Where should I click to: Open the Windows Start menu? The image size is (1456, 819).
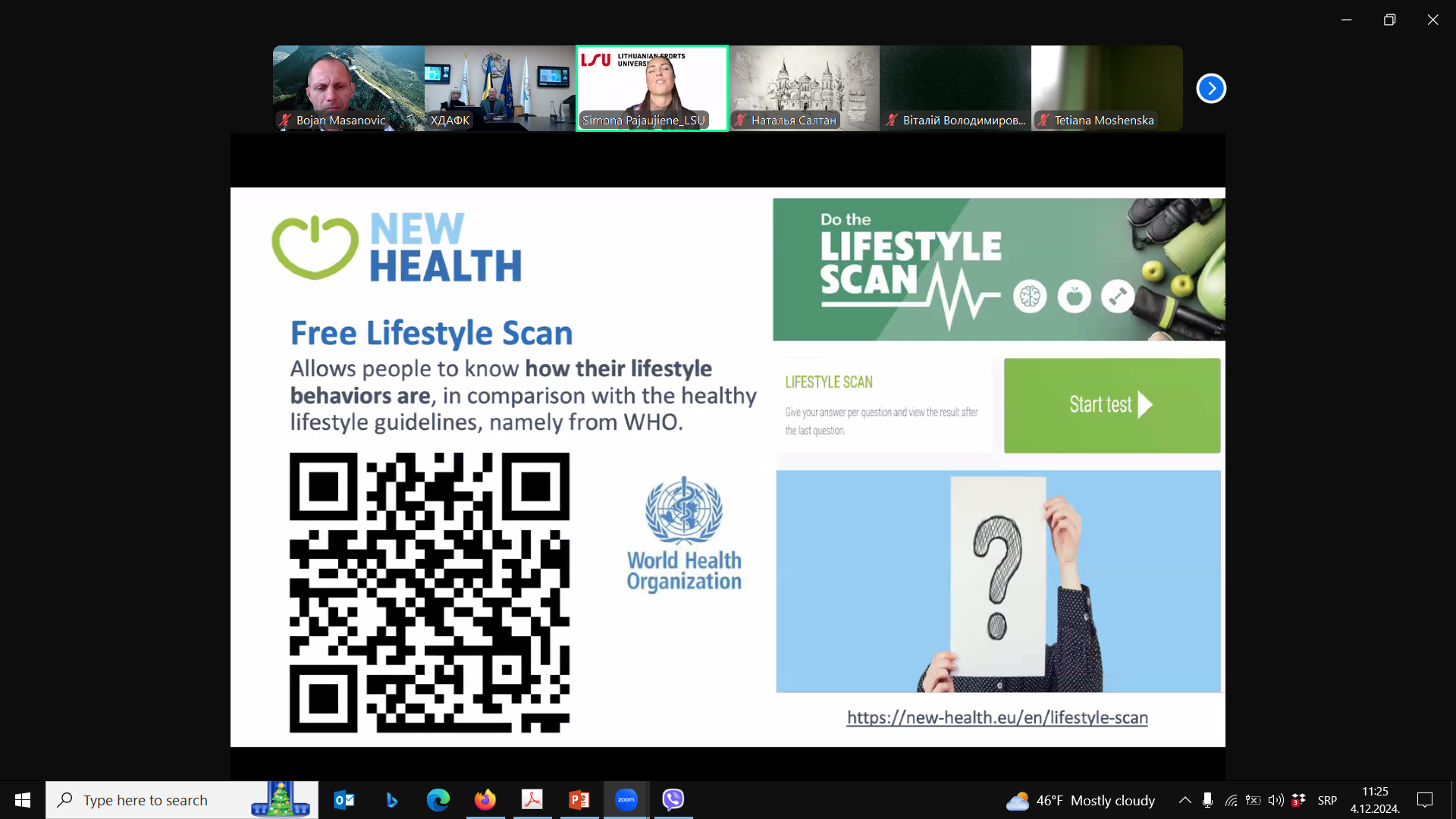[23, 800]
